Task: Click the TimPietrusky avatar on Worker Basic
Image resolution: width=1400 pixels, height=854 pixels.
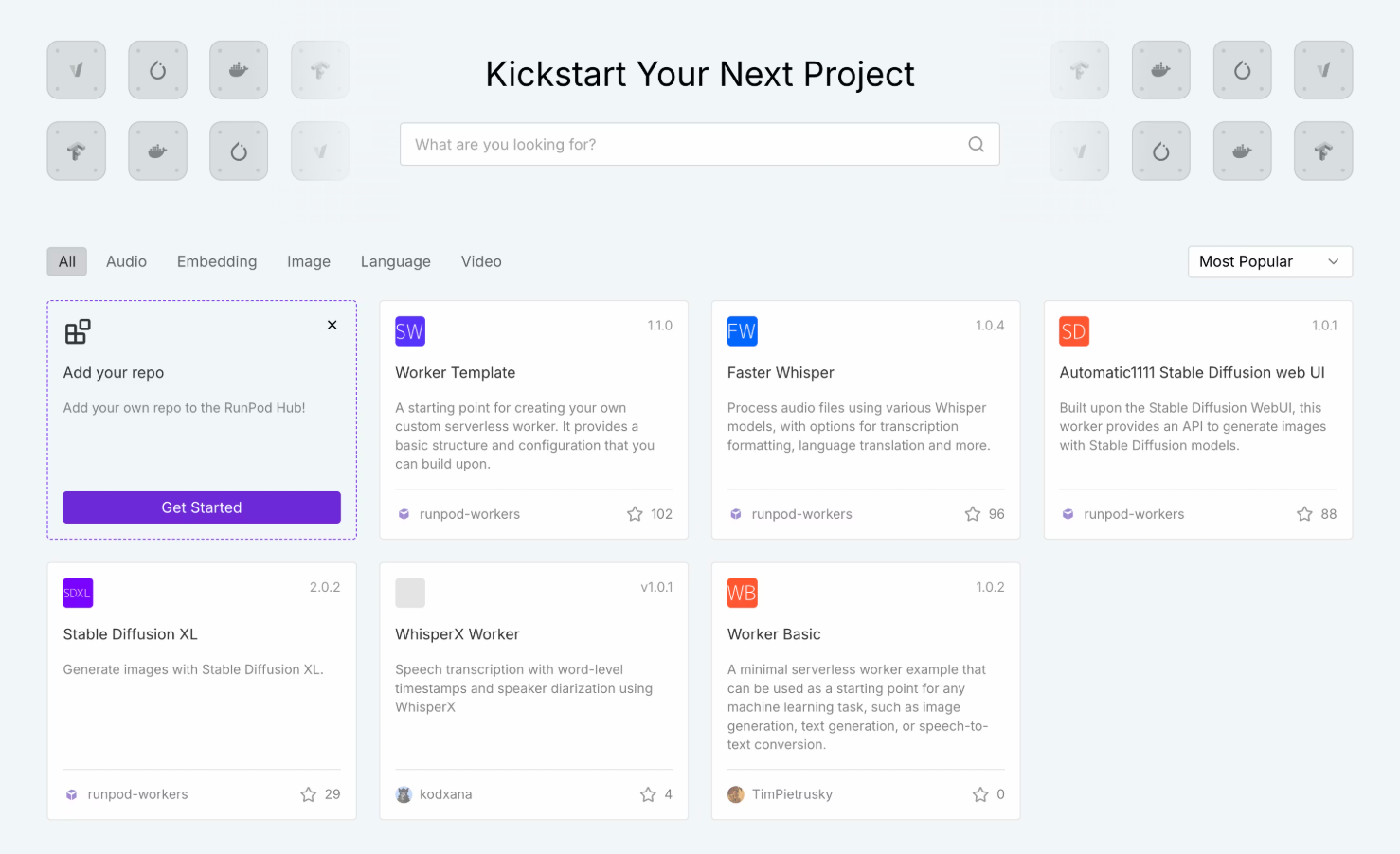Action: tap(736, 793)
